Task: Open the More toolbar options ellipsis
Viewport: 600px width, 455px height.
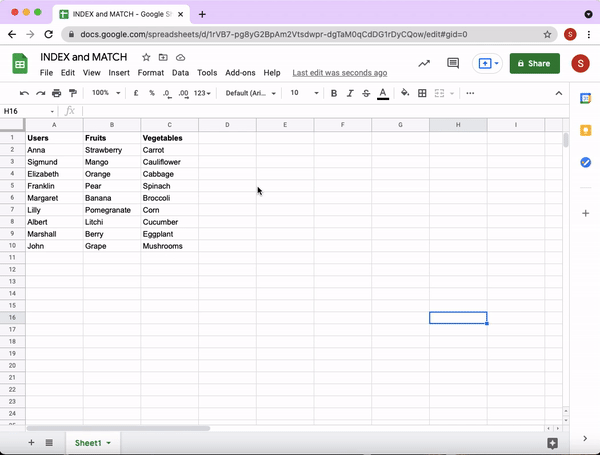Action: [470, 93]
